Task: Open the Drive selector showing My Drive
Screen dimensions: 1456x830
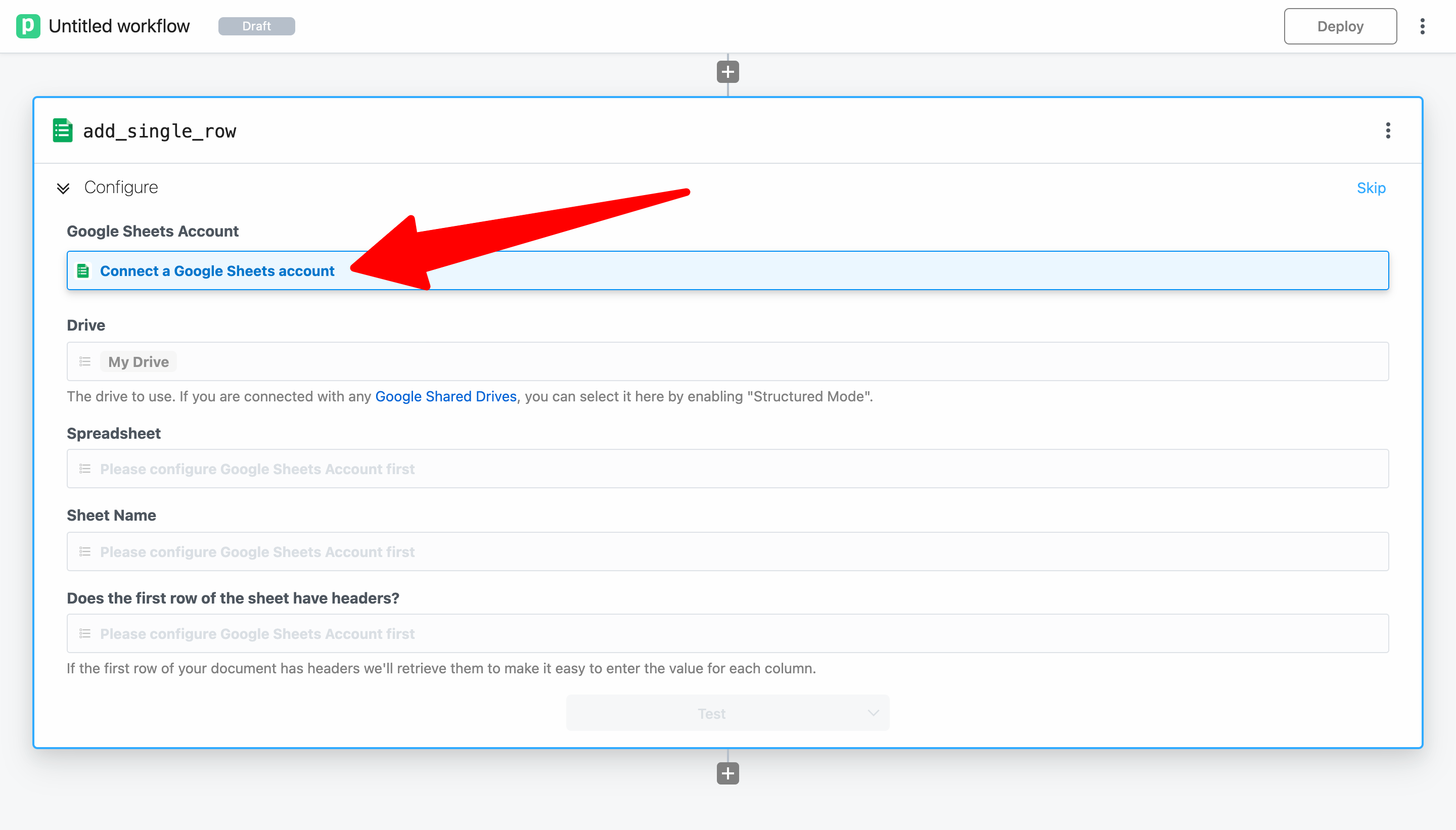Action: point(727,361)
